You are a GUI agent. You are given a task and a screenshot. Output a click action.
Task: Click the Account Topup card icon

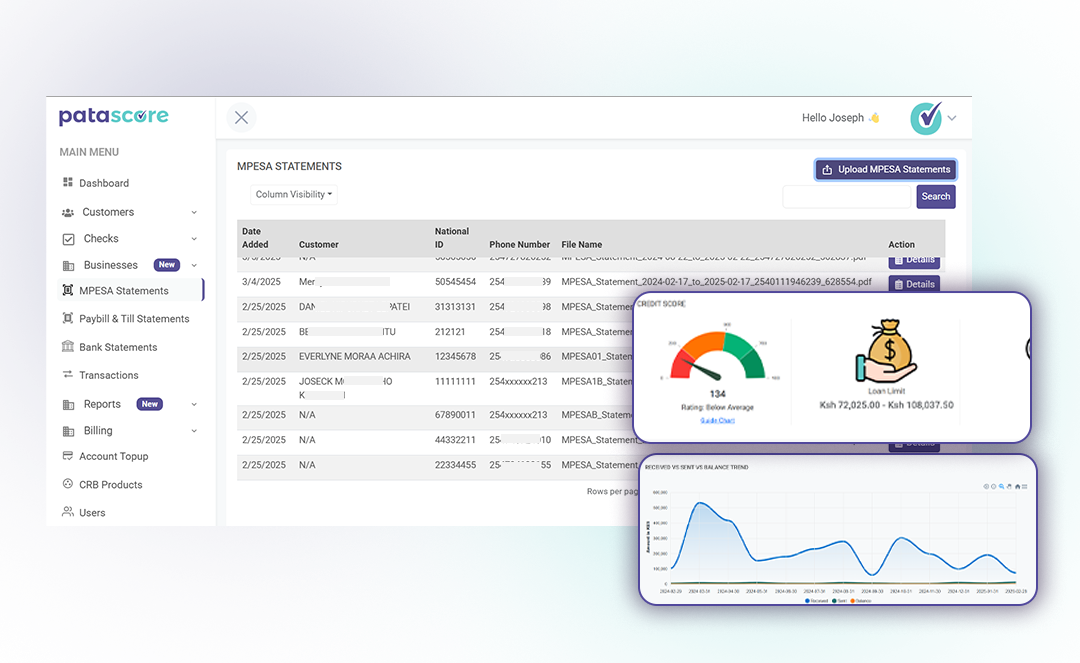coord(68,456)
